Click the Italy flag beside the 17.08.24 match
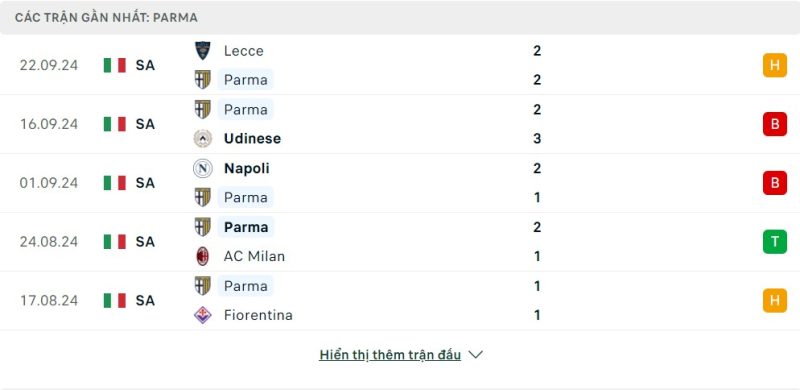Screen dimensions: 800x390 [114, 300]
